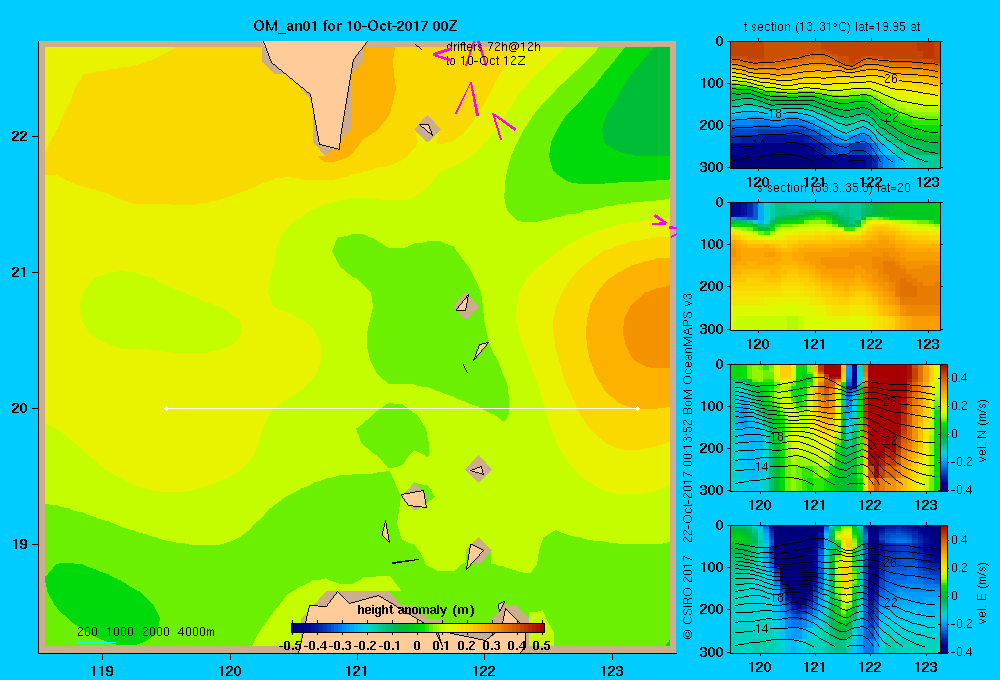Click latitude label 20 on main map axis
This screenshot has width=1000, height=680.
(20, 408)
